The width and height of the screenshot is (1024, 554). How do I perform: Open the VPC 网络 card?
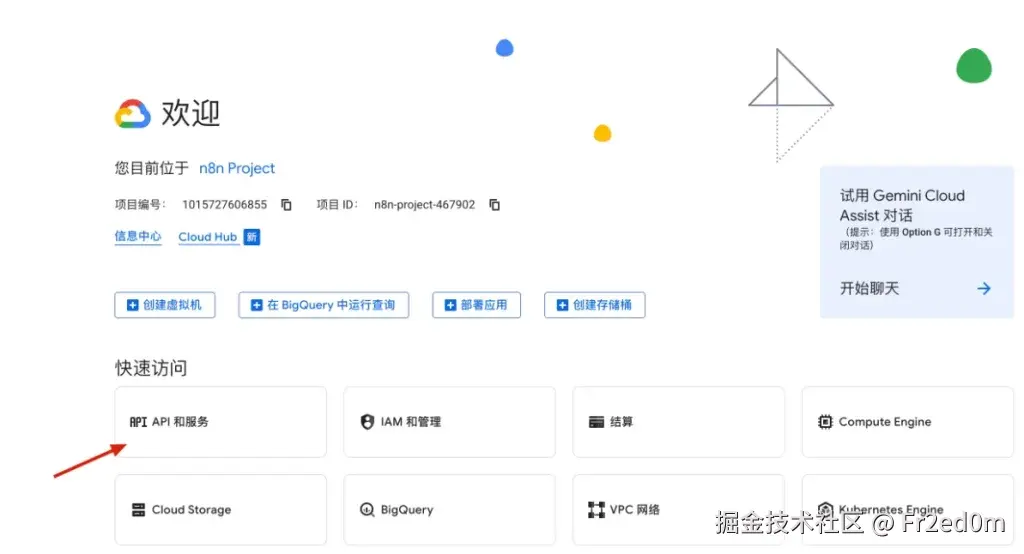(679, 510)
